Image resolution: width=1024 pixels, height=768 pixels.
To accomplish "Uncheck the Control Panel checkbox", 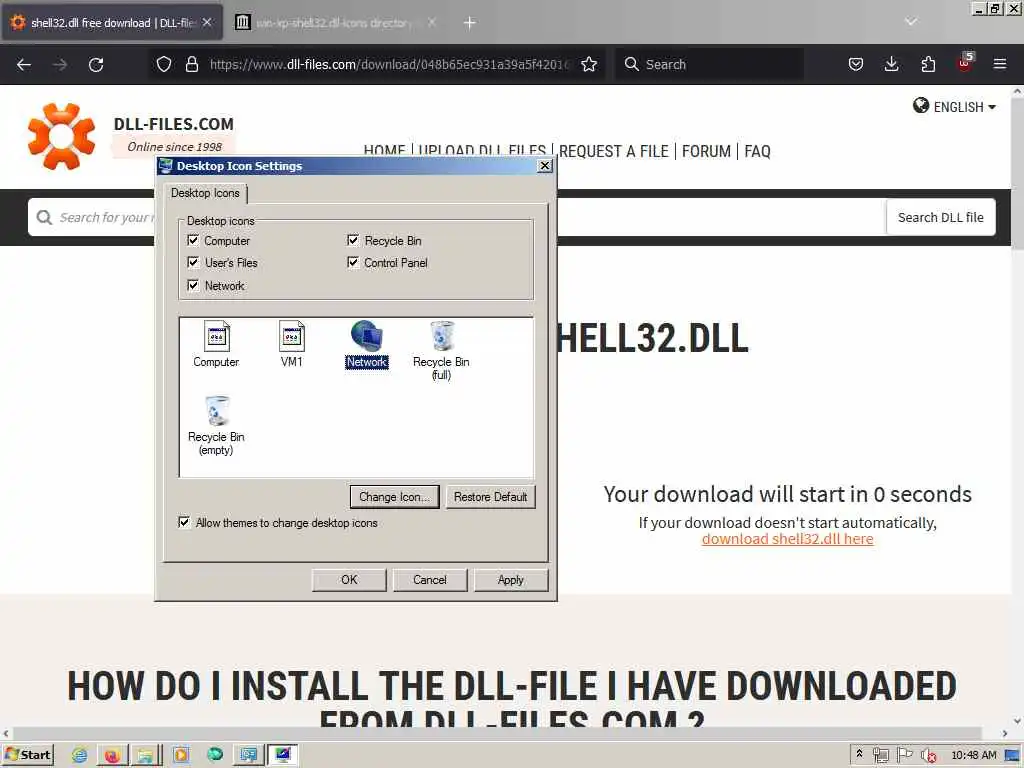I will [x=353, y=263].
